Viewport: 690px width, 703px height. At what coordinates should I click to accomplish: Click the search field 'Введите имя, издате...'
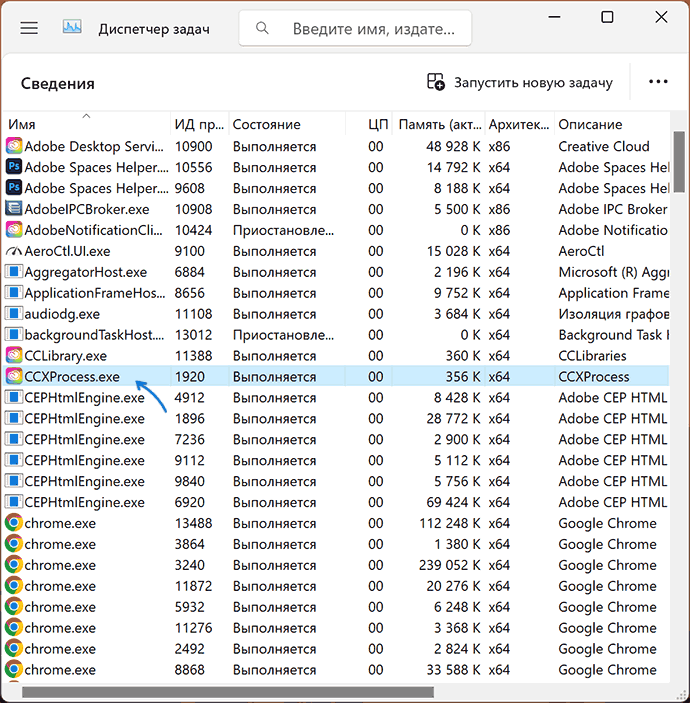click(355, 29)
